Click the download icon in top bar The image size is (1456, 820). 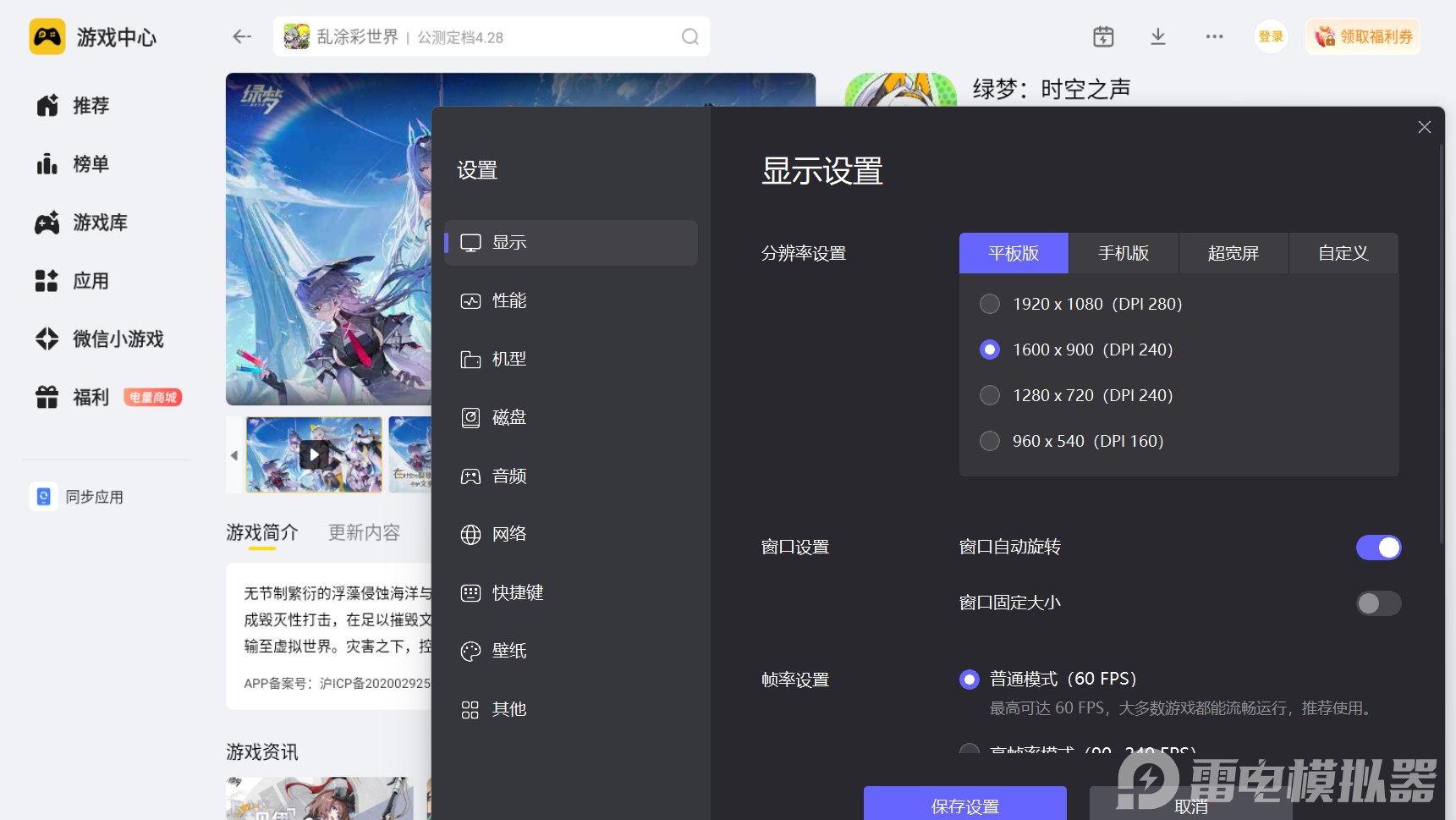1158,36
